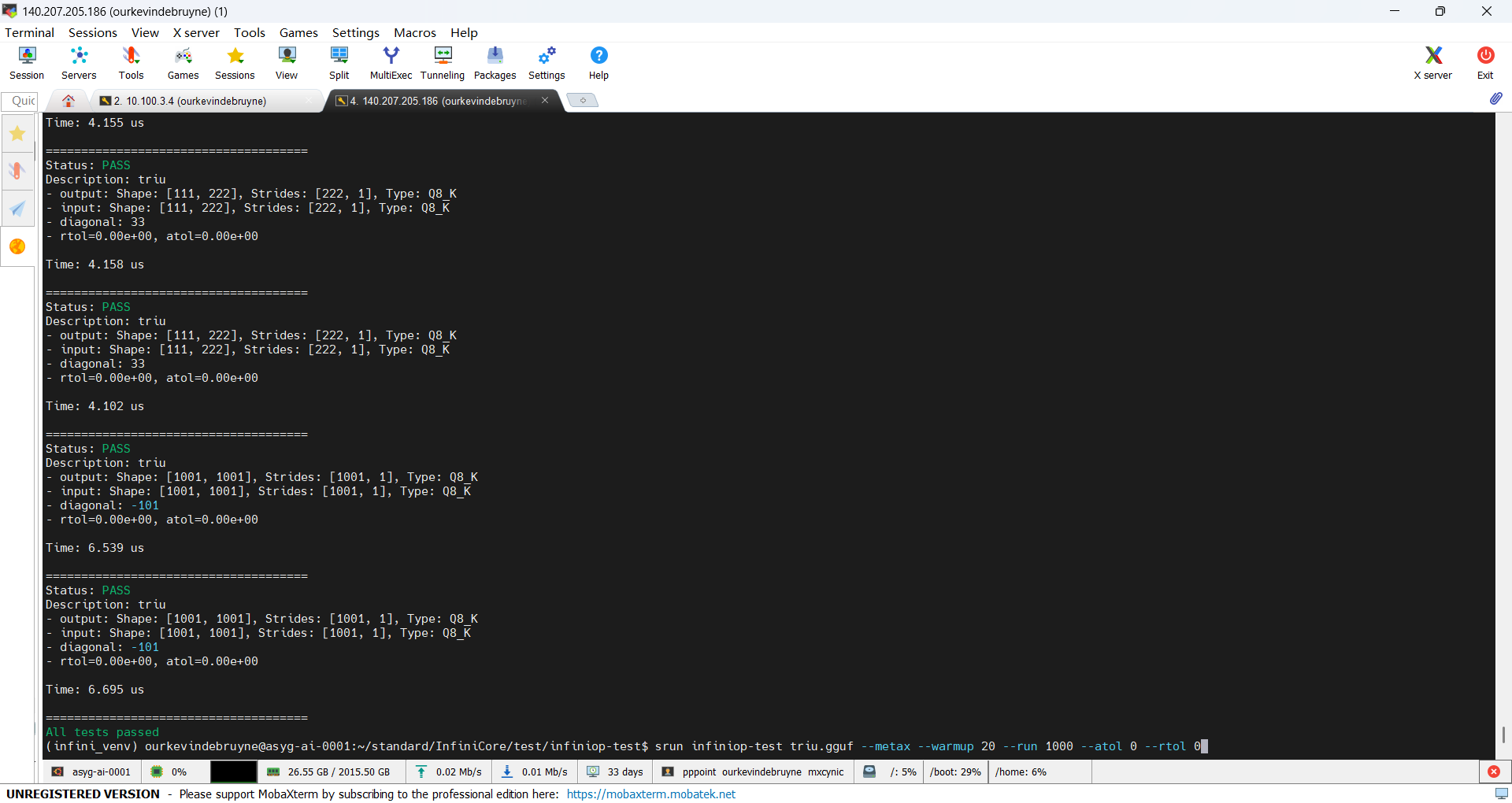Open the Macros menu
Image resolution: width=1512 pixels, height=803 pixels.
[415, 32]
